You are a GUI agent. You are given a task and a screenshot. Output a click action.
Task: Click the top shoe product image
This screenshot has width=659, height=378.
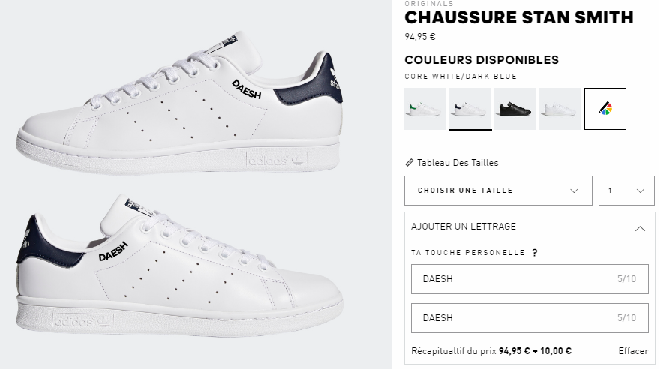(180, 103)
